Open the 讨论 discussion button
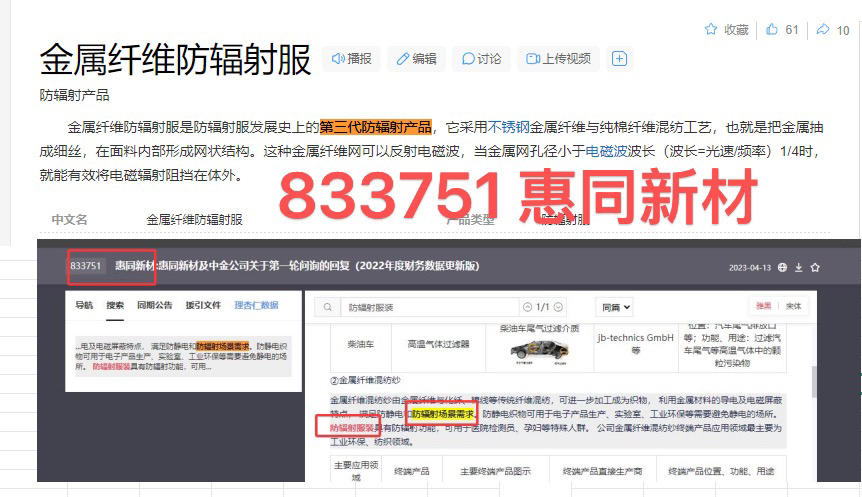This screenshot has height=497, width=862. point(482,59)
